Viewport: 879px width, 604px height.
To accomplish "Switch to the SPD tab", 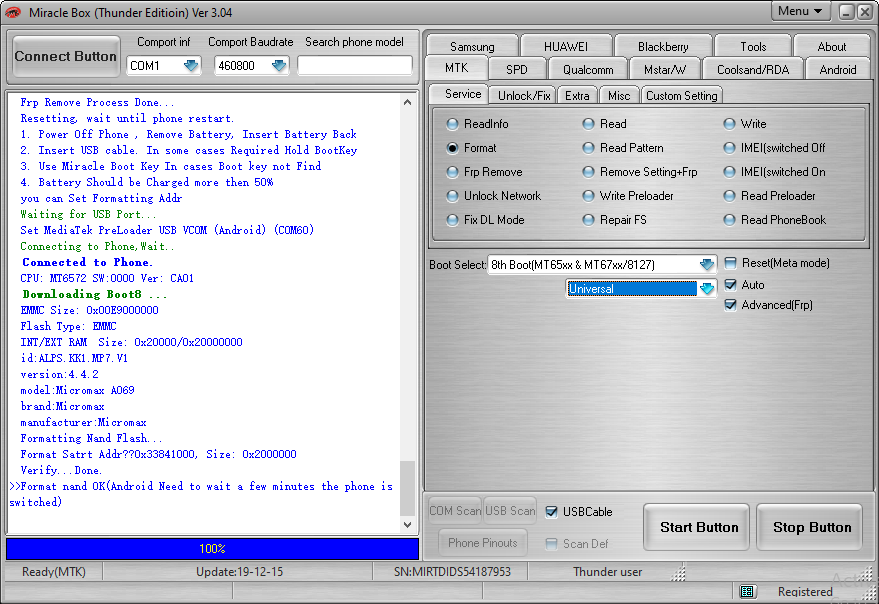I will (516, 70).
